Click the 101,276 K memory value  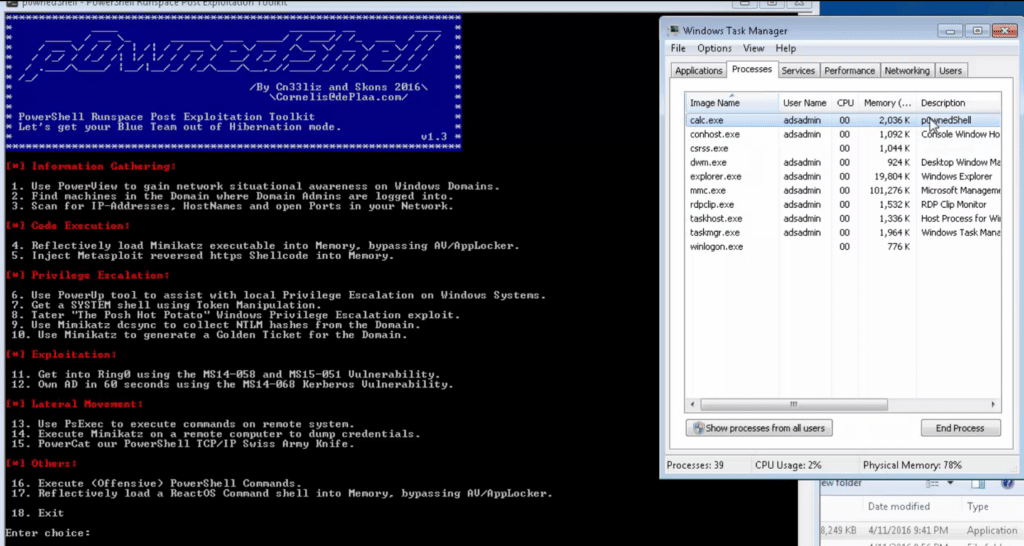[x=889, y=191]
